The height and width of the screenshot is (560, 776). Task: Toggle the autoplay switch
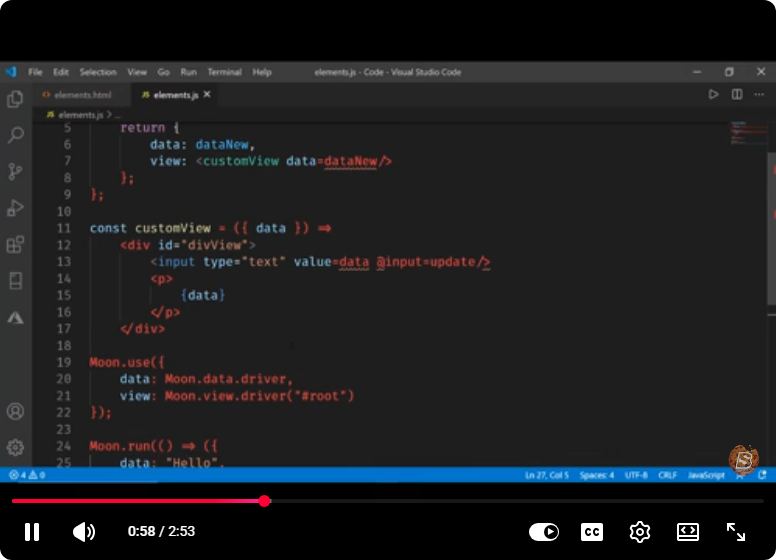coord(543,532)
